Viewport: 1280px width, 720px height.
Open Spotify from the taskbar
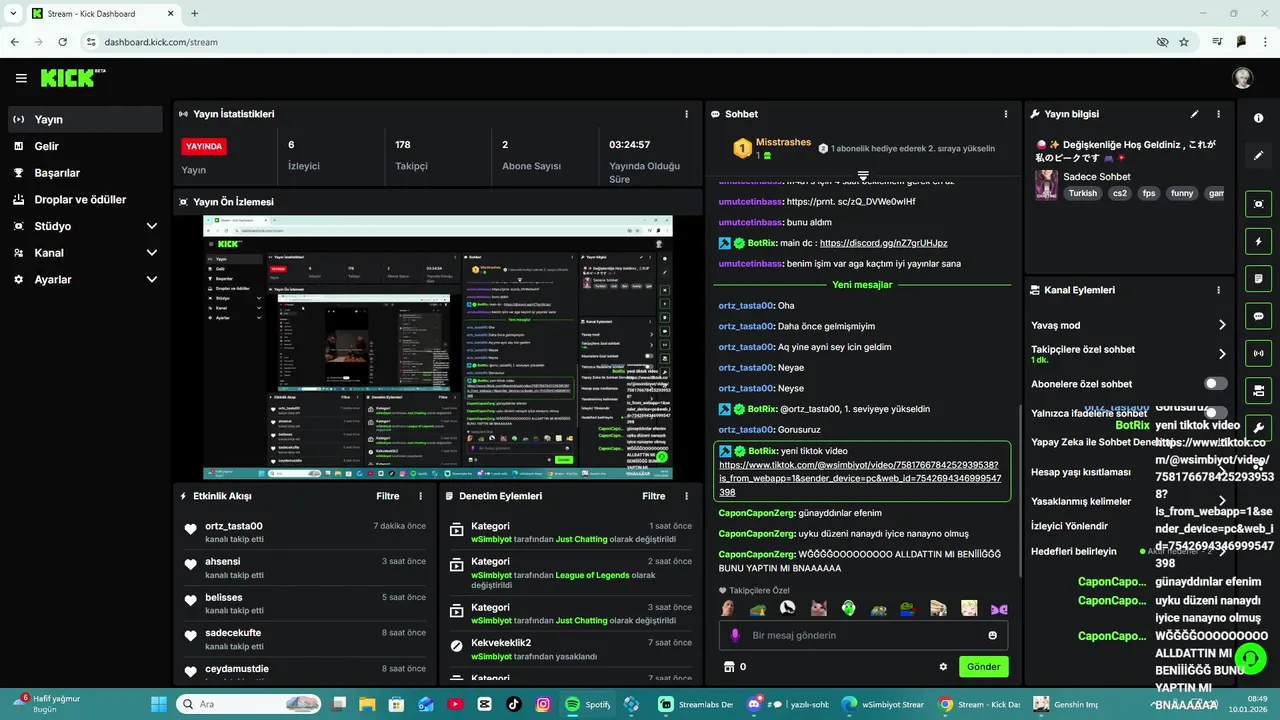click(589, 704)
